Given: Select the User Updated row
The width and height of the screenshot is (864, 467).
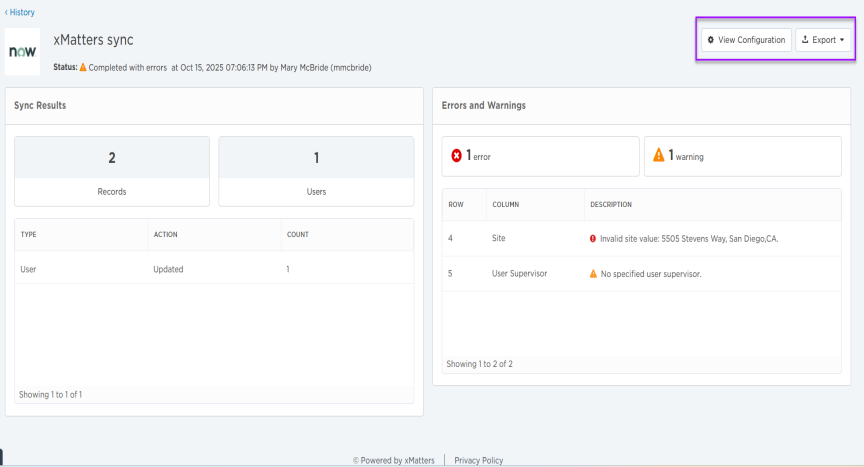Looking at the screenshot, I should coord(215,269).
